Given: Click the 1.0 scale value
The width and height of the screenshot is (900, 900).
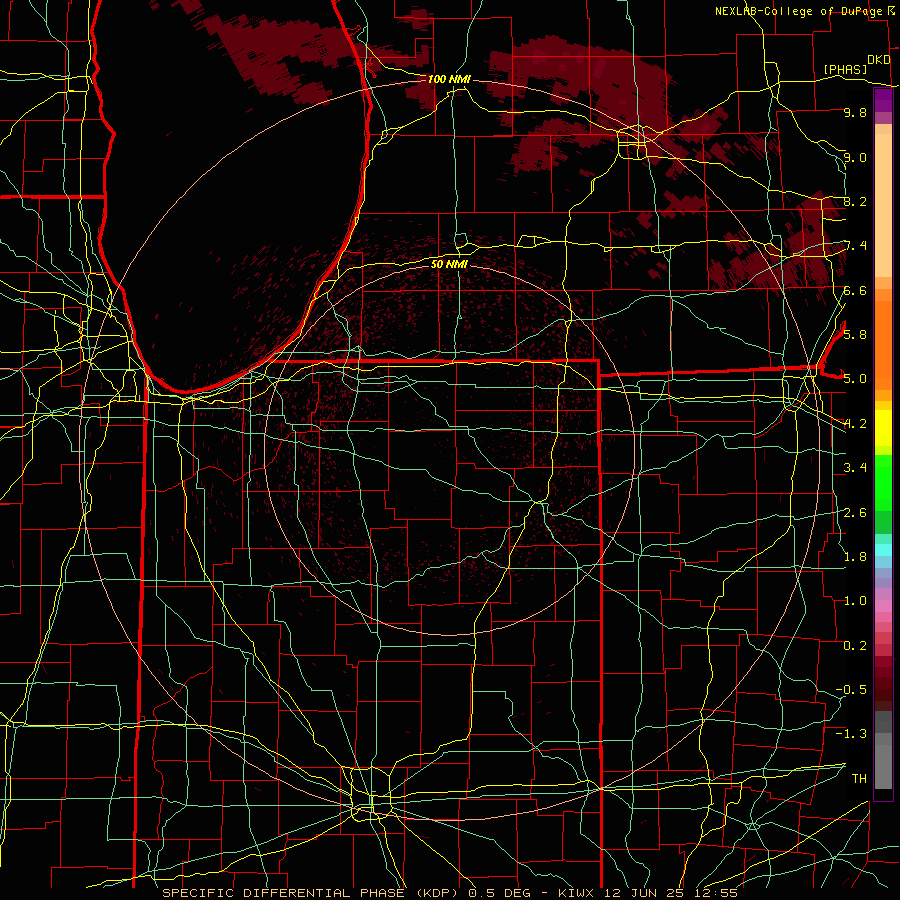Looking at the screenshot, I should tap(855, 601).
